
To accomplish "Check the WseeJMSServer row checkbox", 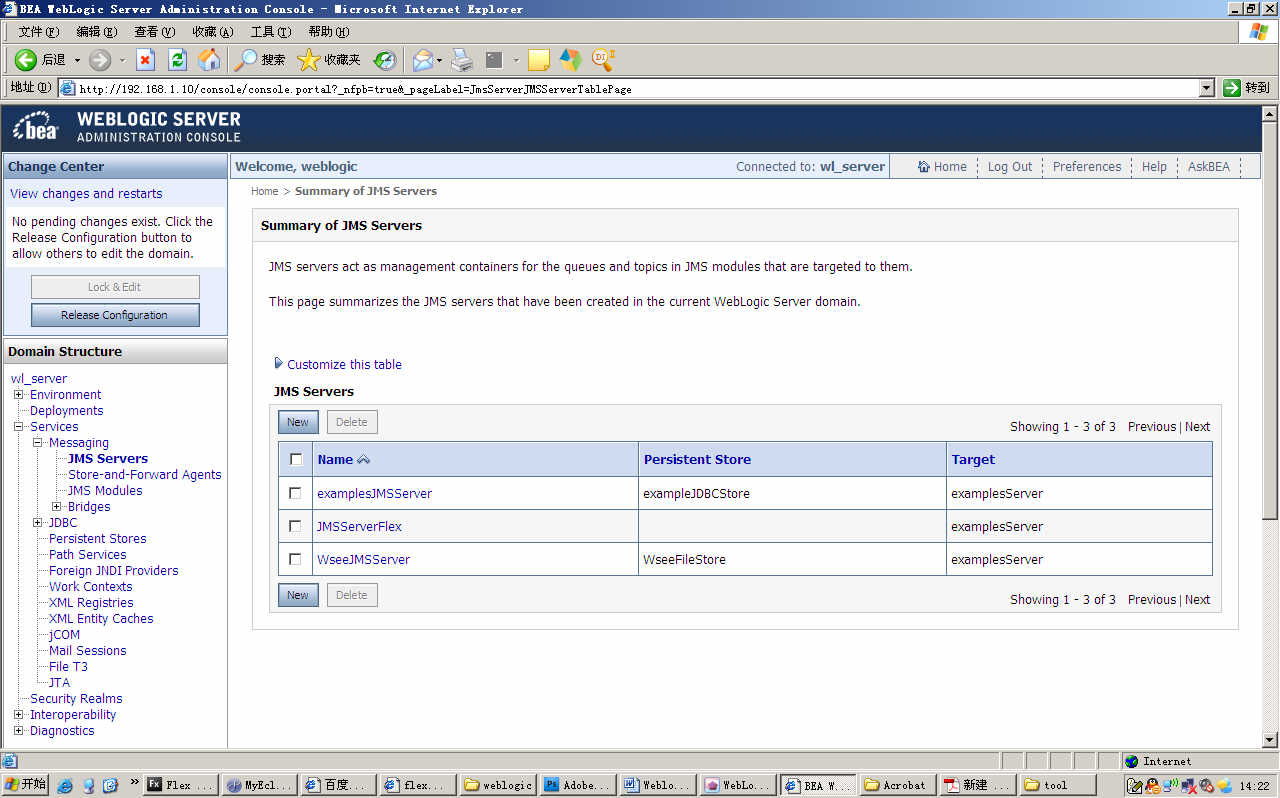I will [295, 559].
